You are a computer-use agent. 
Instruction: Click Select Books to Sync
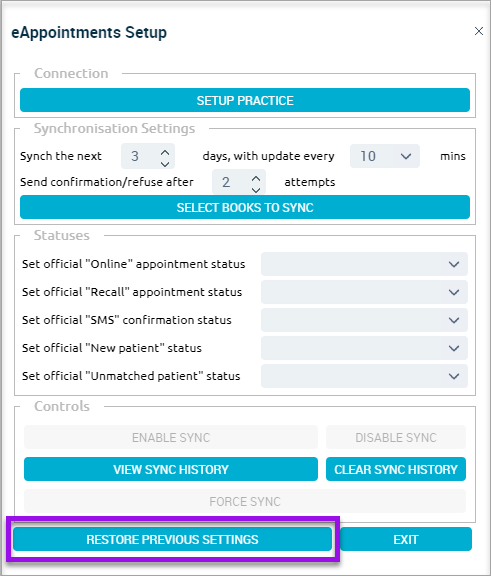pos(245,207)
